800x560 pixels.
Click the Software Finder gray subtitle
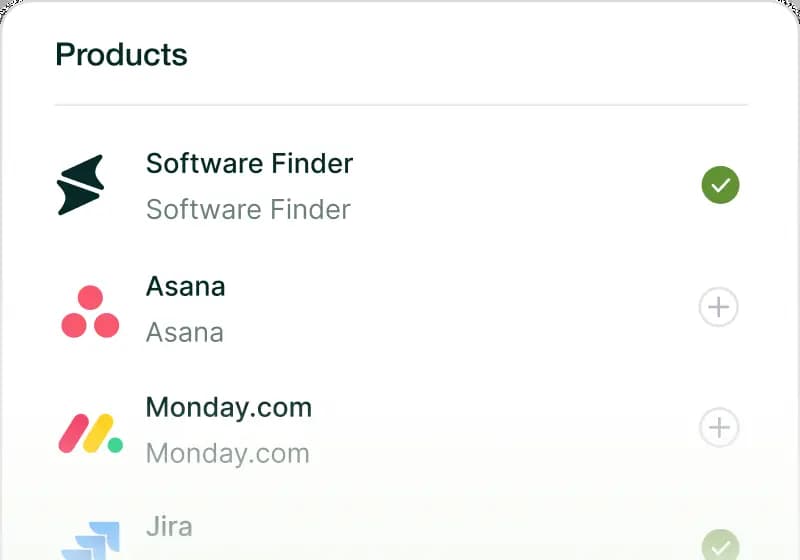coord(248,209)
